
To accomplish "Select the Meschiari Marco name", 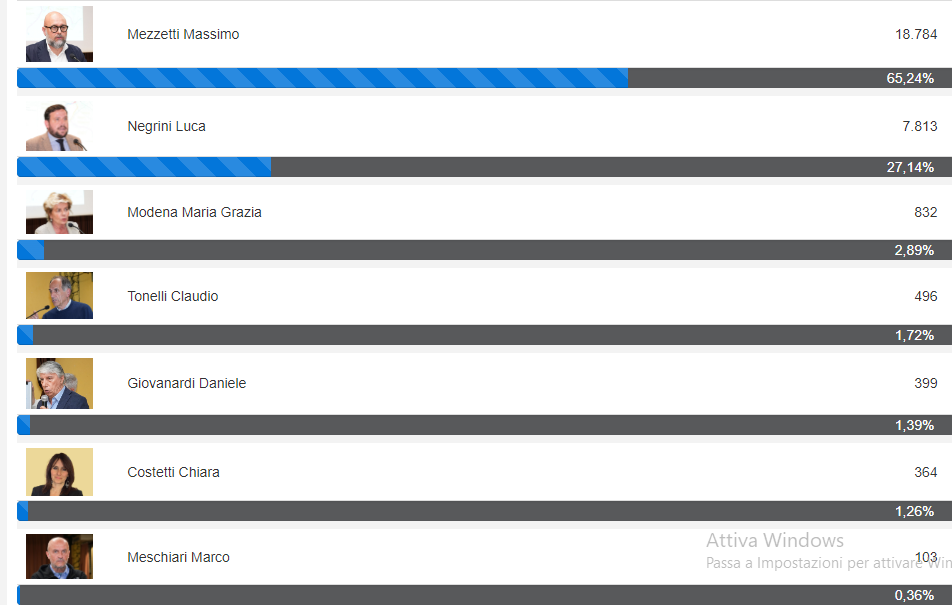I will click(x=178, y=558).
